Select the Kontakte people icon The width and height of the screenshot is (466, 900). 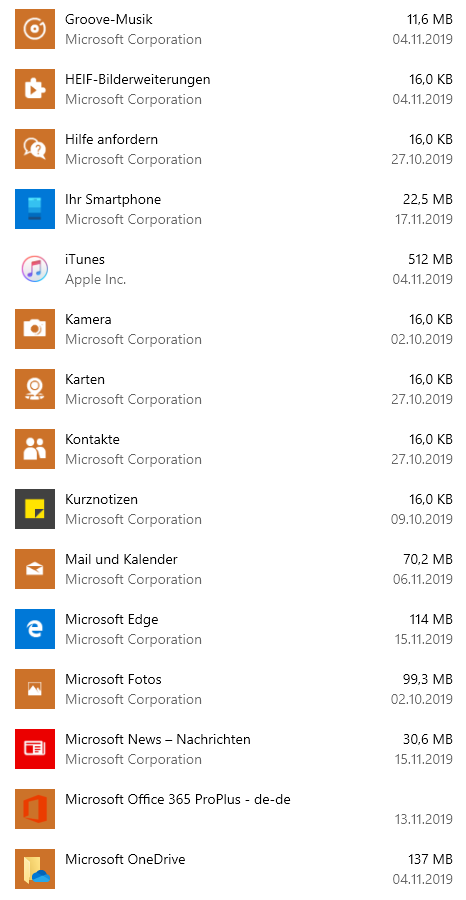click(35, 449)
